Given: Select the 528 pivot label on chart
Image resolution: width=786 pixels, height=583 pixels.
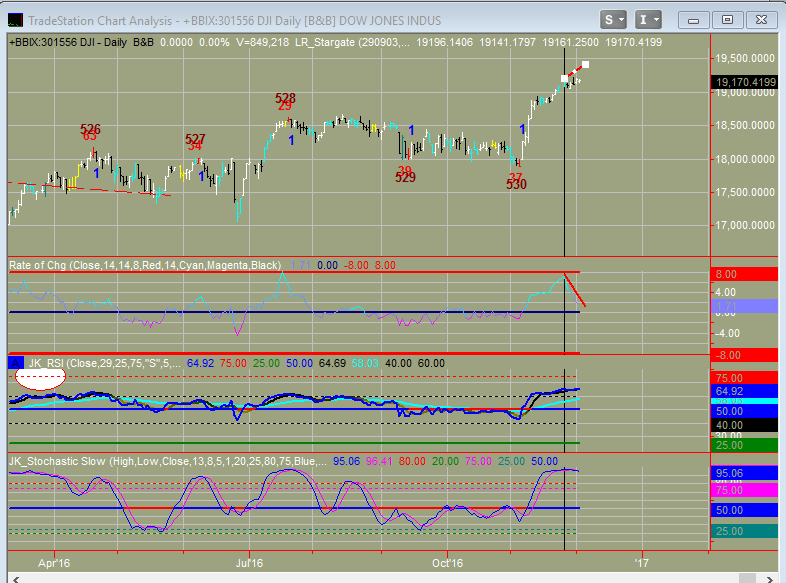Looking at the screenshot, I should click(x=285, y=98).
